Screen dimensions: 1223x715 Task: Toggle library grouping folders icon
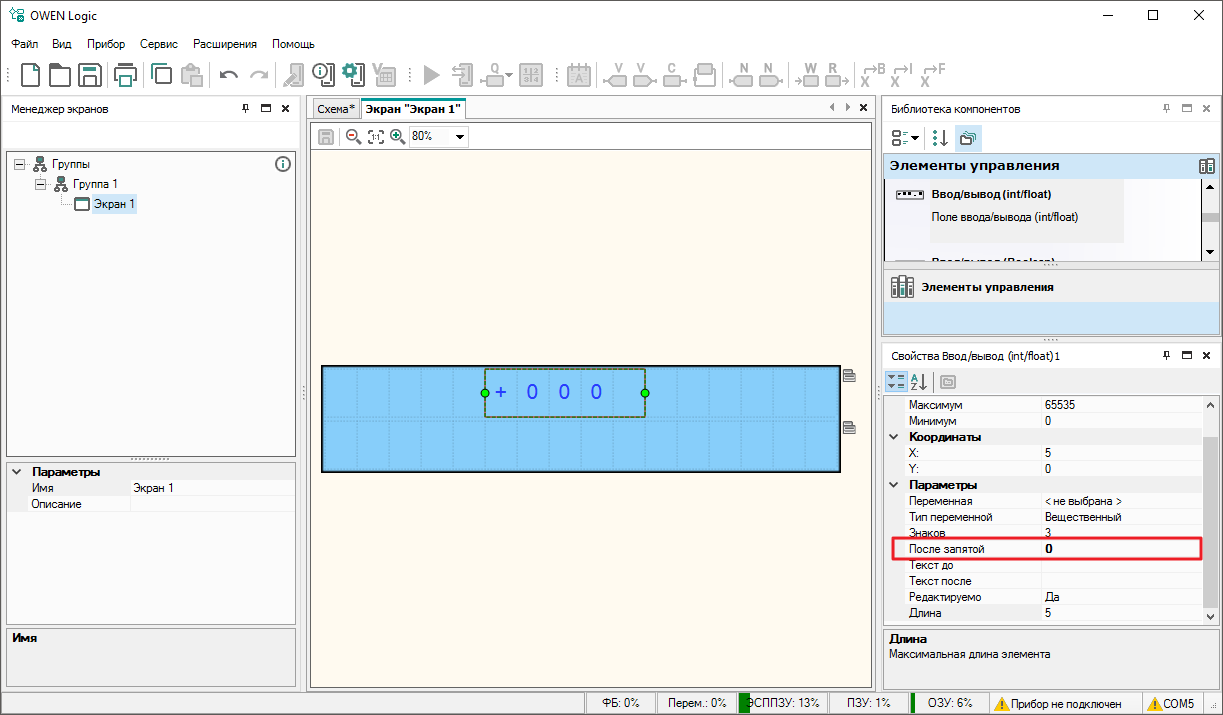click(968, 138)
